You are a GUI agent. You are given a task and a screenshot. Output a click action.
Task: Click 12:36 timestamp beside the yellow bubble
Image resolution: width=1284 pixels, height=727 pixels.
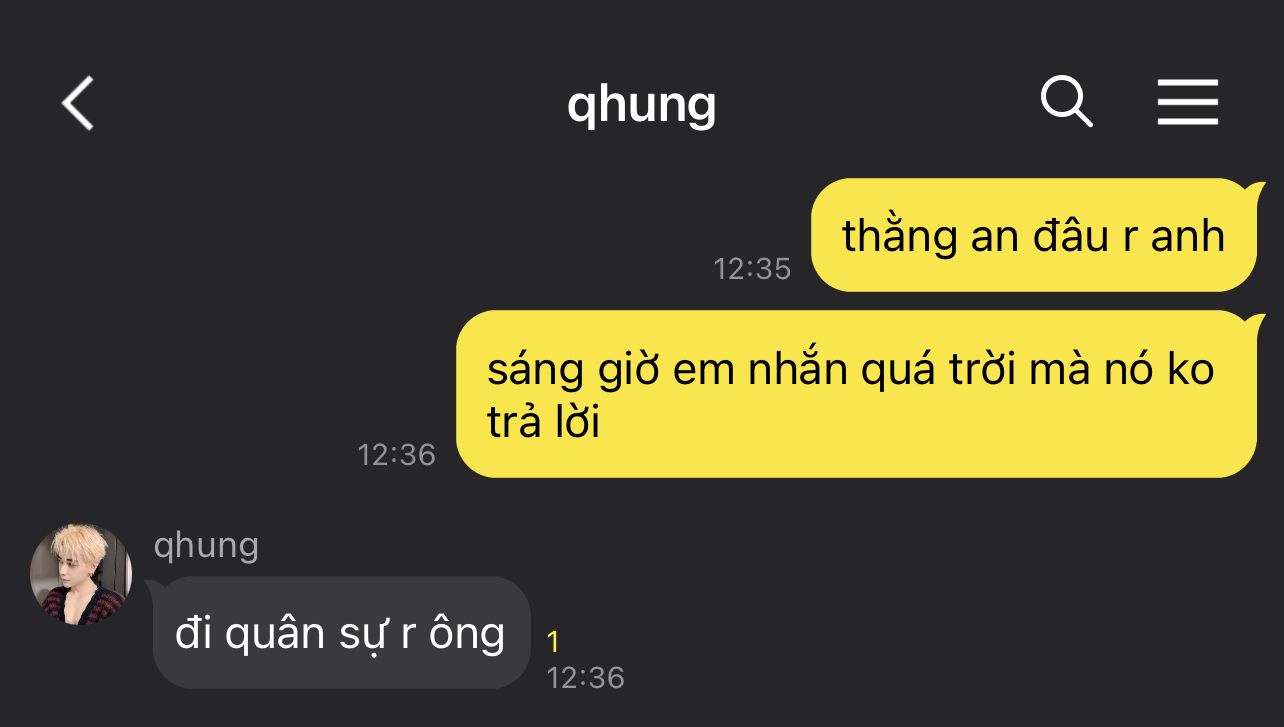(397, 455)
